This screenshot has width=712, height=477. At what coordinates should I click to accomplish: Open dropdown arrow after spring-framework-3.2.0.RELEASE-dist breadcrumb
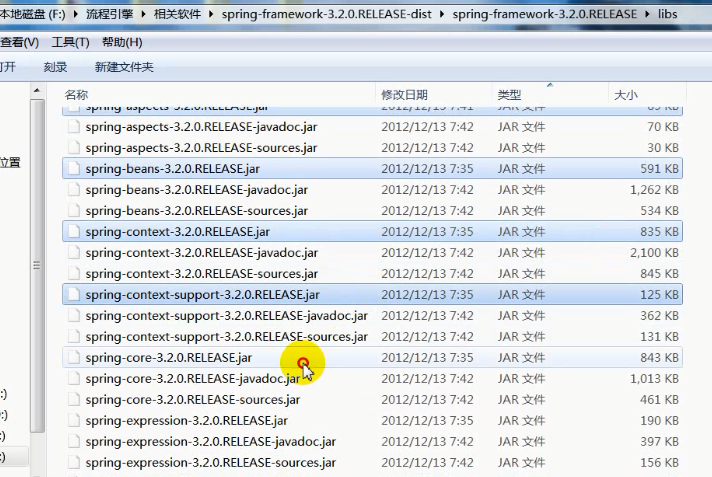click(442, 14)
